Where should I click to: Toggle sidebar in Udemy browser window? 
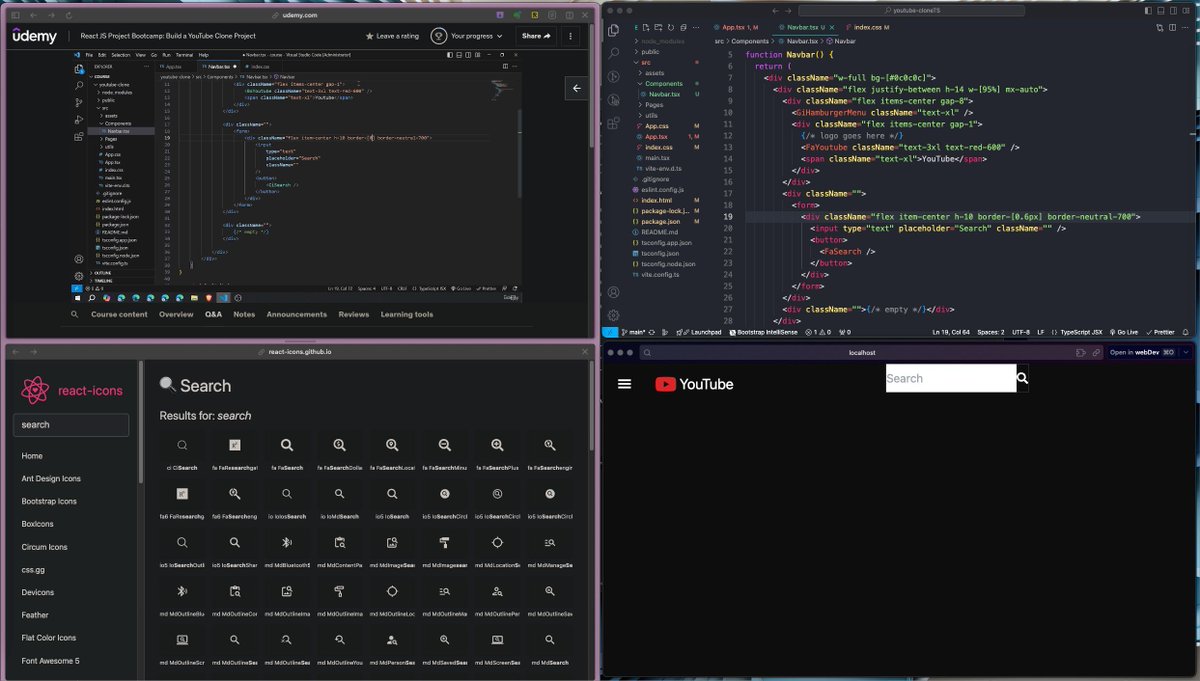pos(13,16)
